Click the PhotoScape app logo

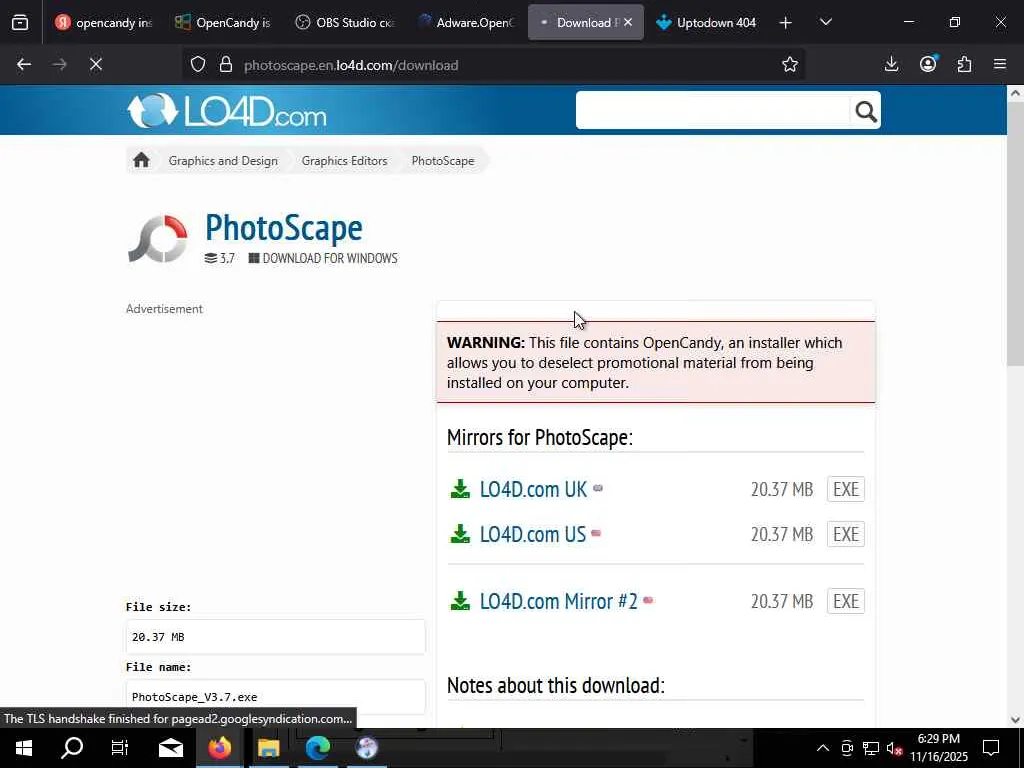click(157, 238)
